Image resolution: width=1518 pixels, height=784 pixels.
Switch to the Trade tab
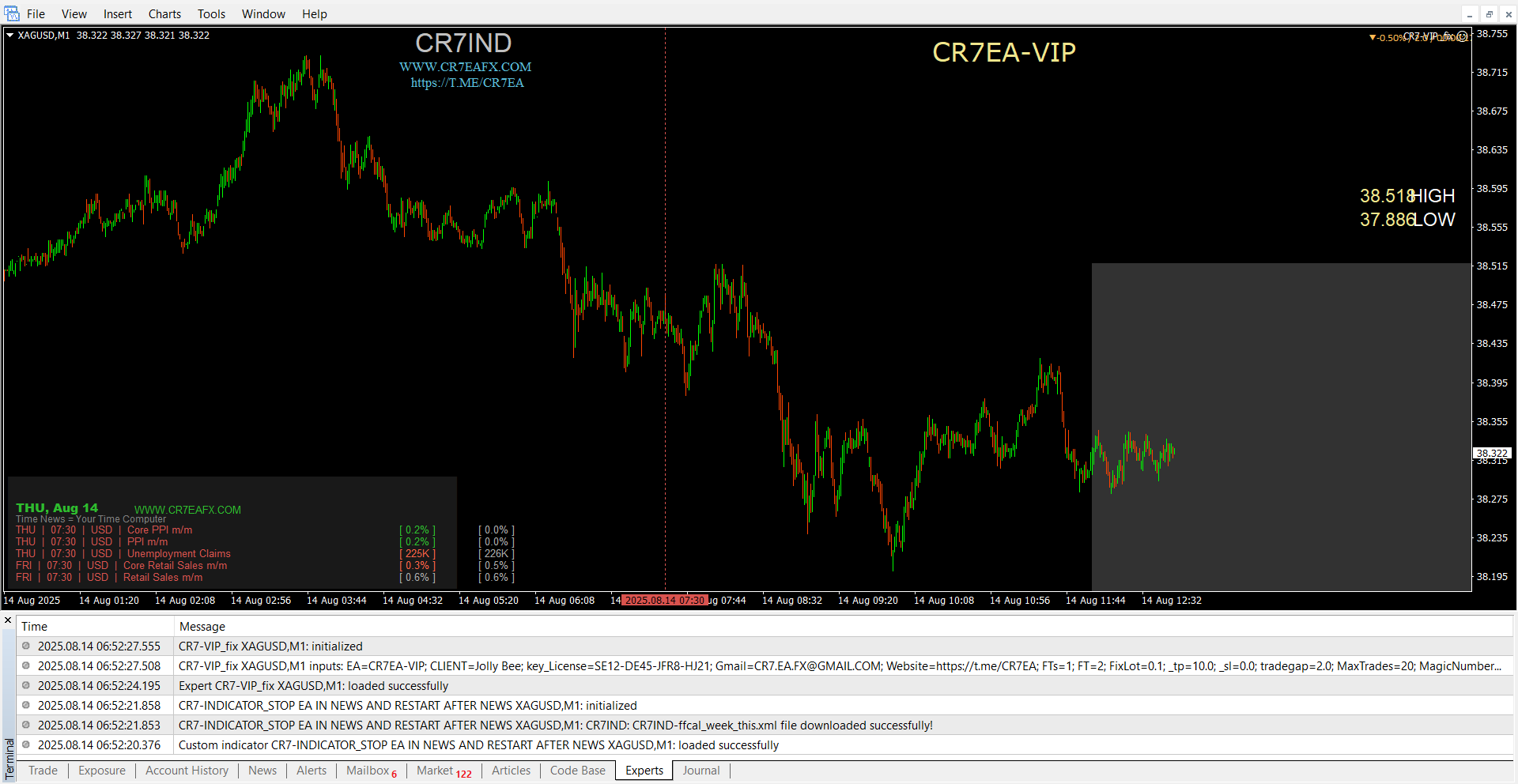click(43, 771)
